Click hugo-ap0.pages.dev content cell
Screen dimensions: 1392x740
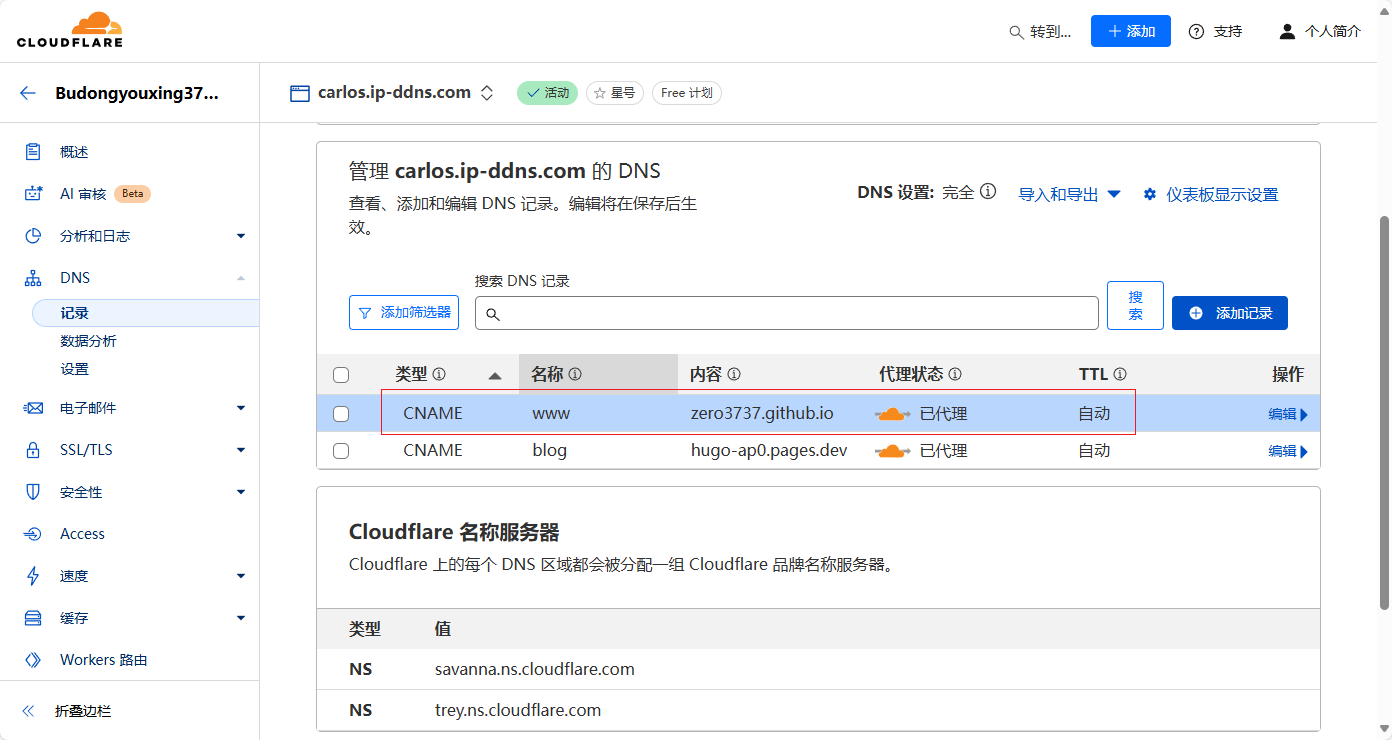tap(769, 451)
